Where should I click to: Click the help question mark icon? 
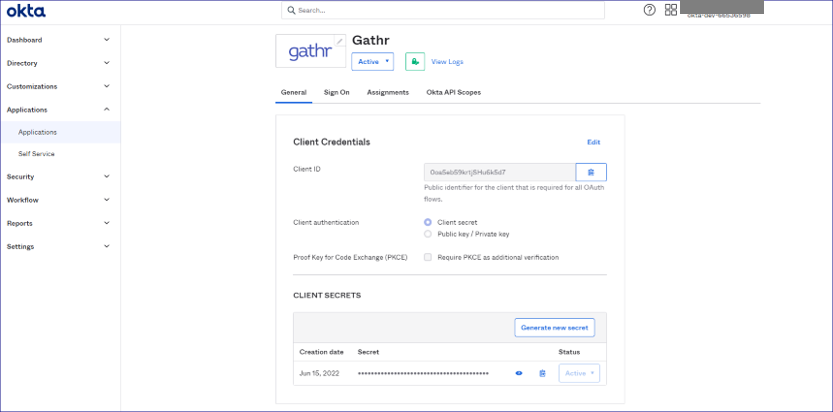(650, 10)
